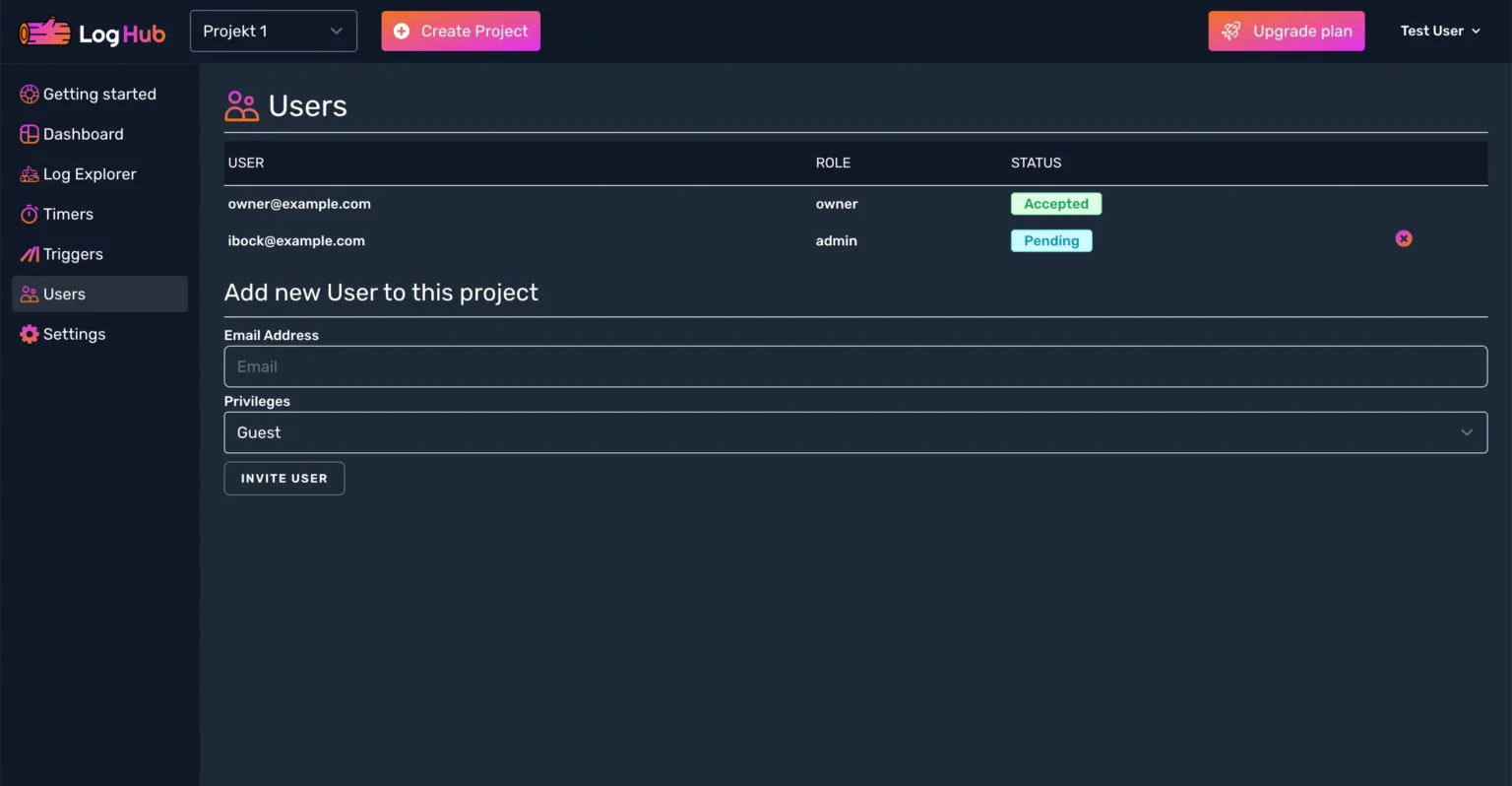Image resolution: width=1512 pixels, height=786 pixels.
Task: Click the Getting started lifebuoy icon
Action: (30, 95)
